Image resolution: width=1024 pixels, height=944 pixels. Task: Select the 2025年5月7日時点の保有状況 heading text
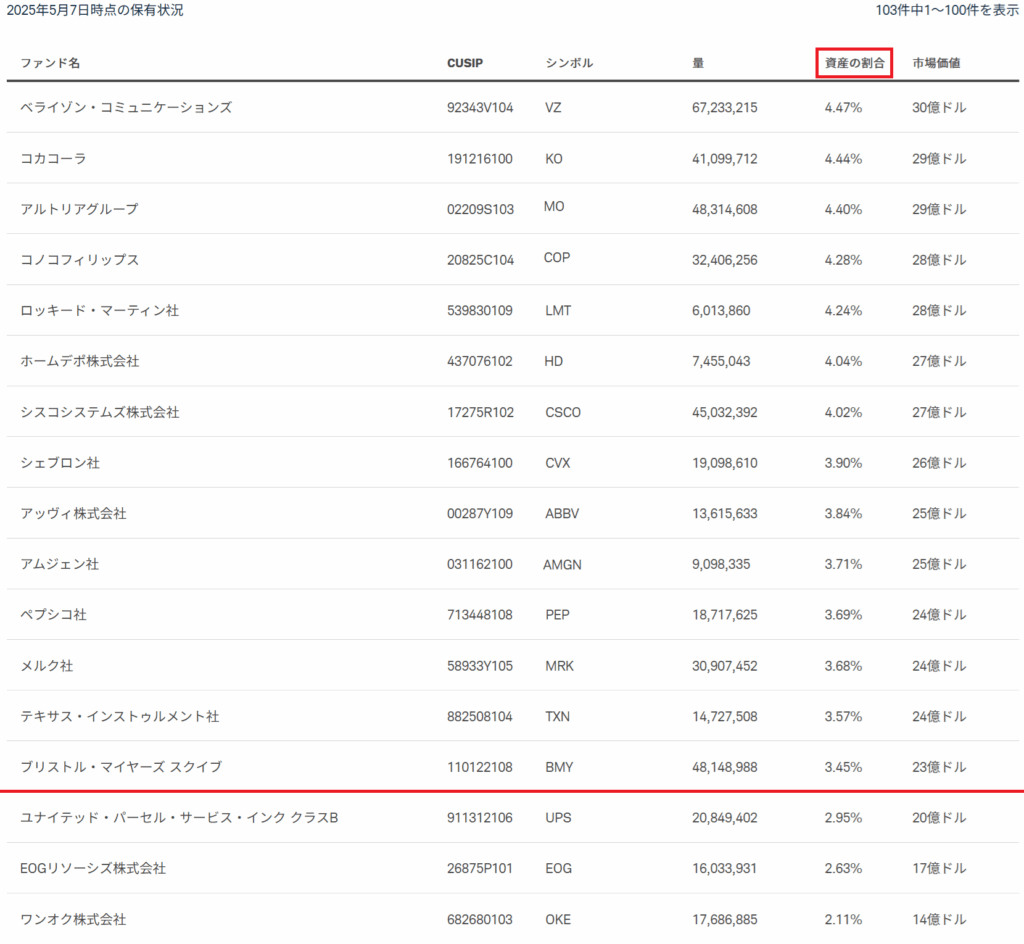pyautogui.click(x=95, y=10)
